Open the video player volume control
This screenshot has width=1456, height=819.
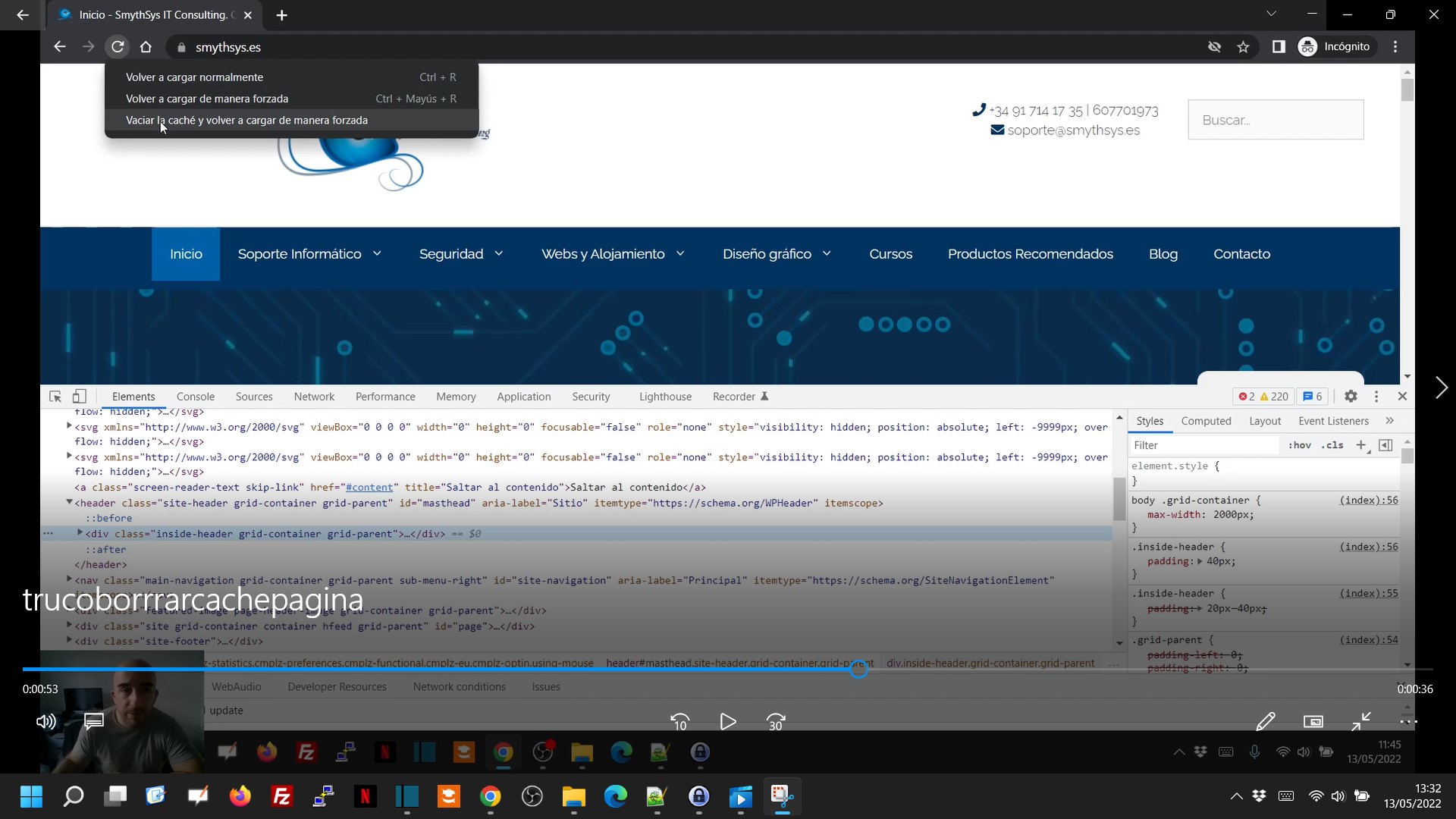tap(46, 721)
